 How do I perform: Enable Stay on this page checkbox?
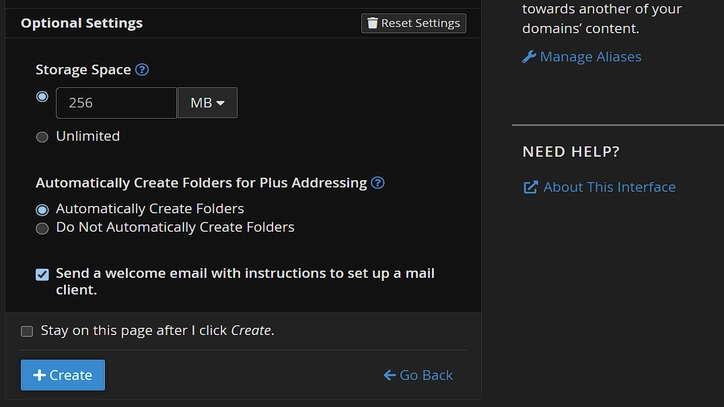pyautogui.click(x=27, y=331)
